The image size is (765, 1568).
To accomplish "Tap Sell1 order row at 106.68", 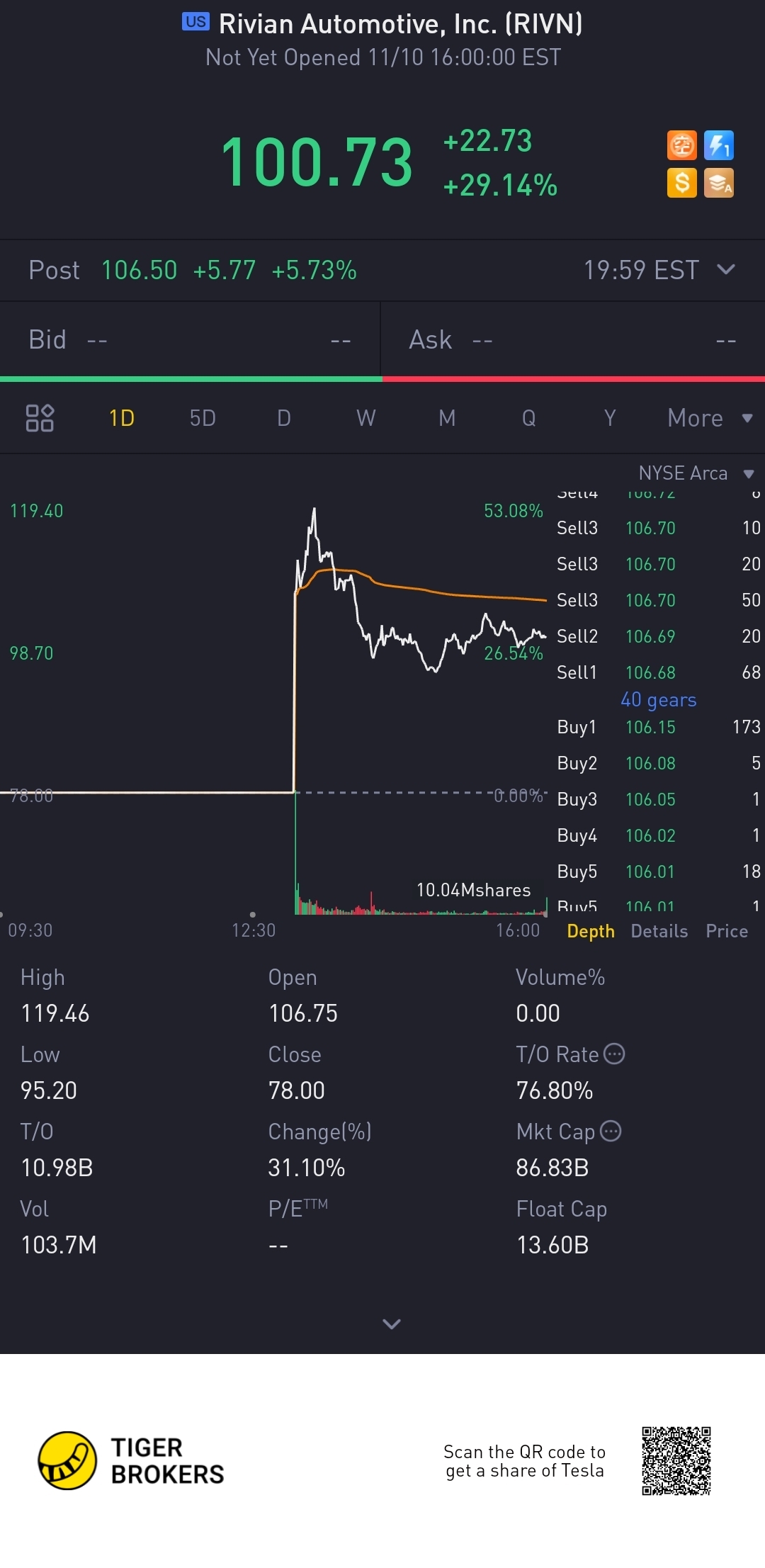I will (659, 672).
